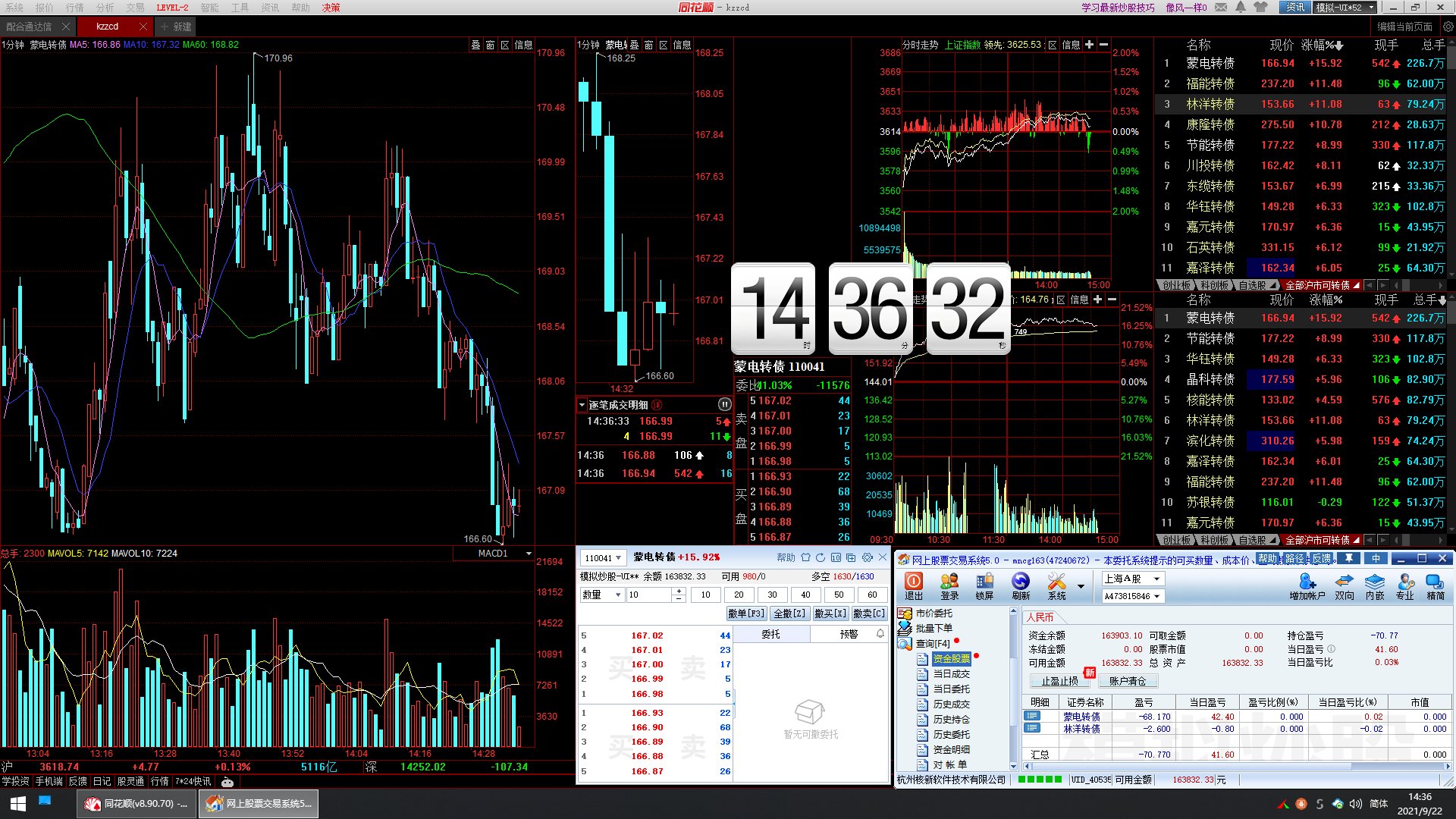
Task: Open the Windows Start button
Action: point(18,803)
